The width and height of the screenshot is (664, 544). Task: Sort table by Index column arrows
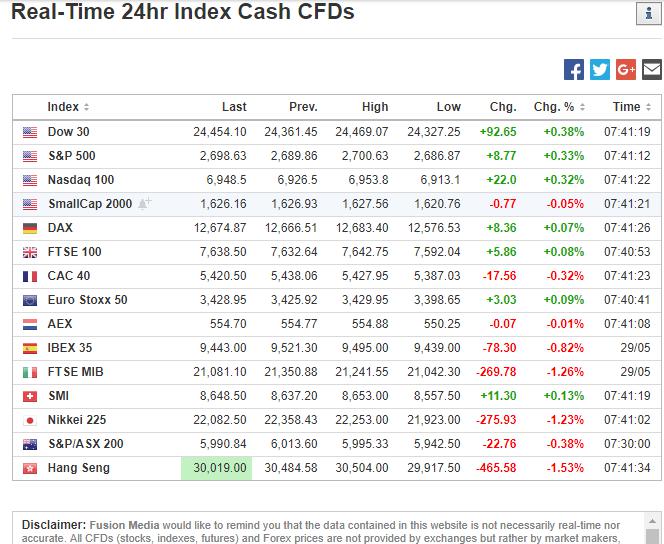[x=86, y=107]
